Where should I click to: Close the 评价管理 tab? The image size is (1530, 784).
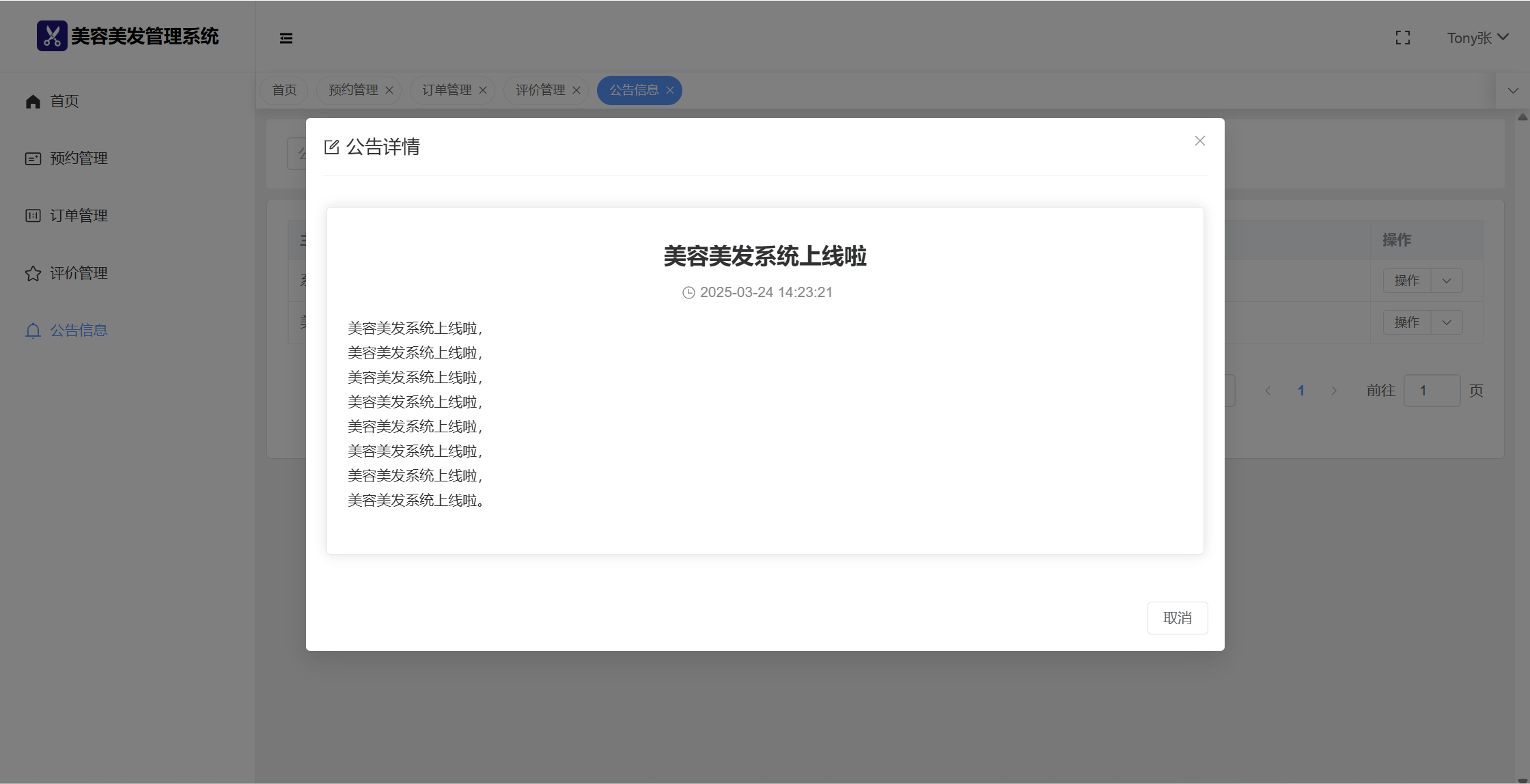(576, 90)
